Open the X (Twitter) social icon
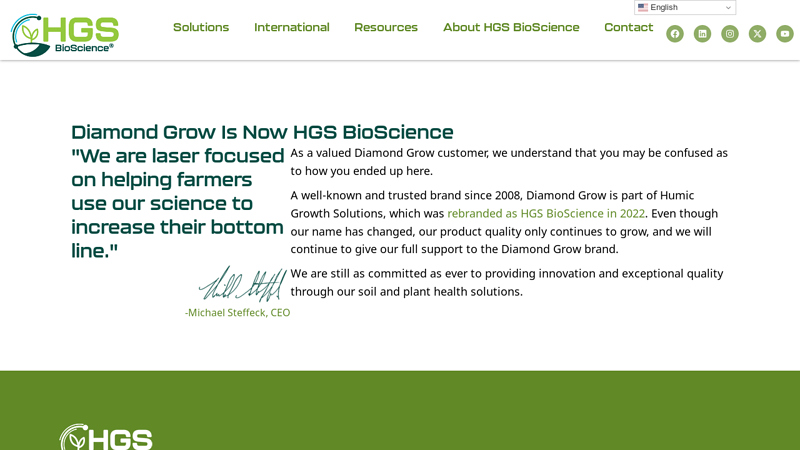This screenshot has width=800, height=450. pos(757,34)
